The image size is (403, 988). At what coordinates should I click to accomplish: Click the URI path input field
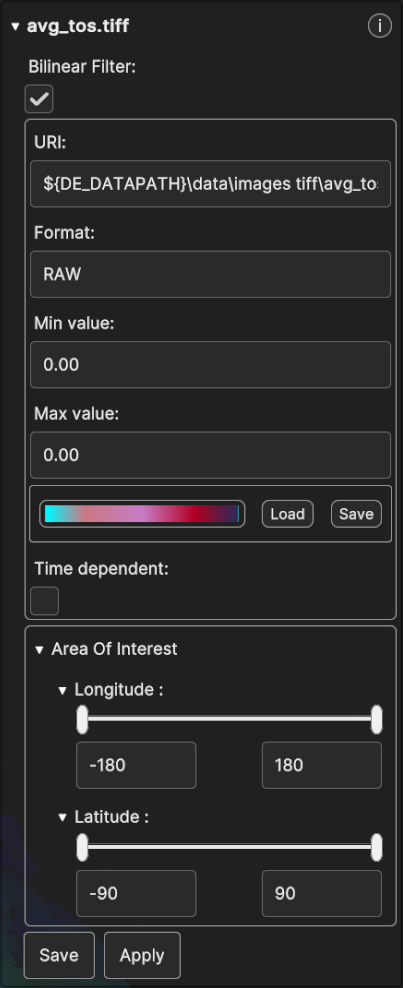pyautogui.click(x=210, y=184)
